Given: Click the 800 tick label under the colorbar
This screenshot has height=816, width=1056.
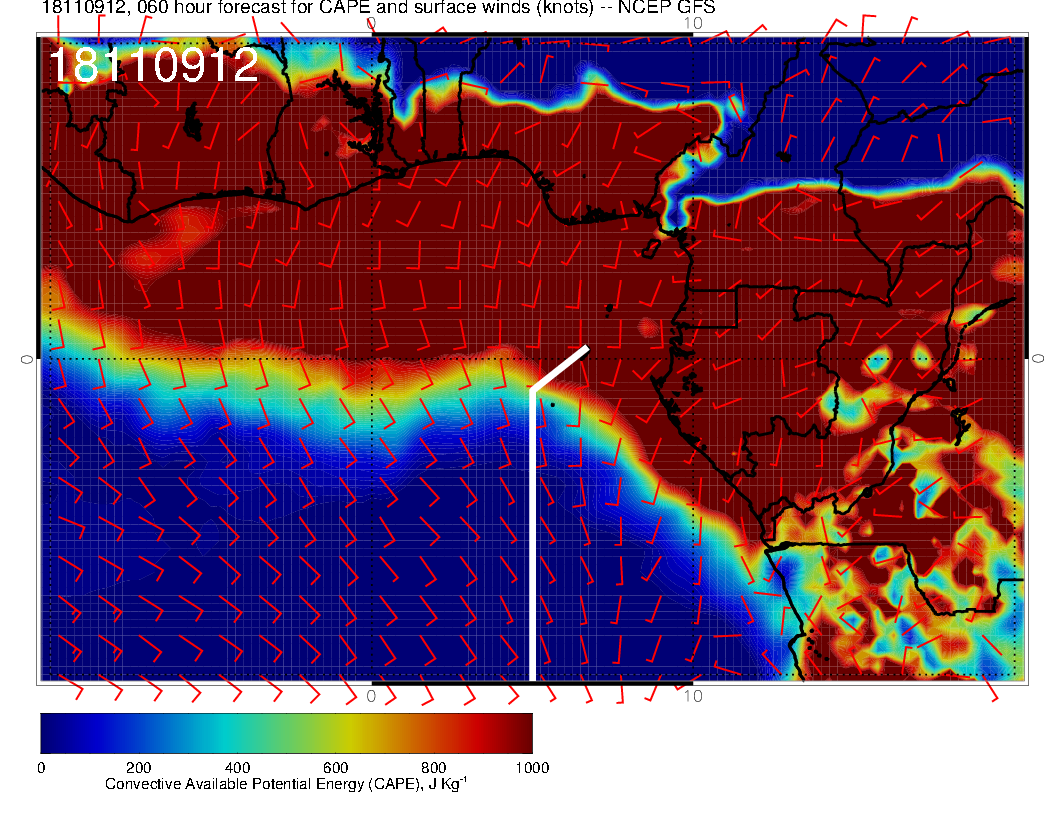Looking at the screenshot, I should click(433, 768).
